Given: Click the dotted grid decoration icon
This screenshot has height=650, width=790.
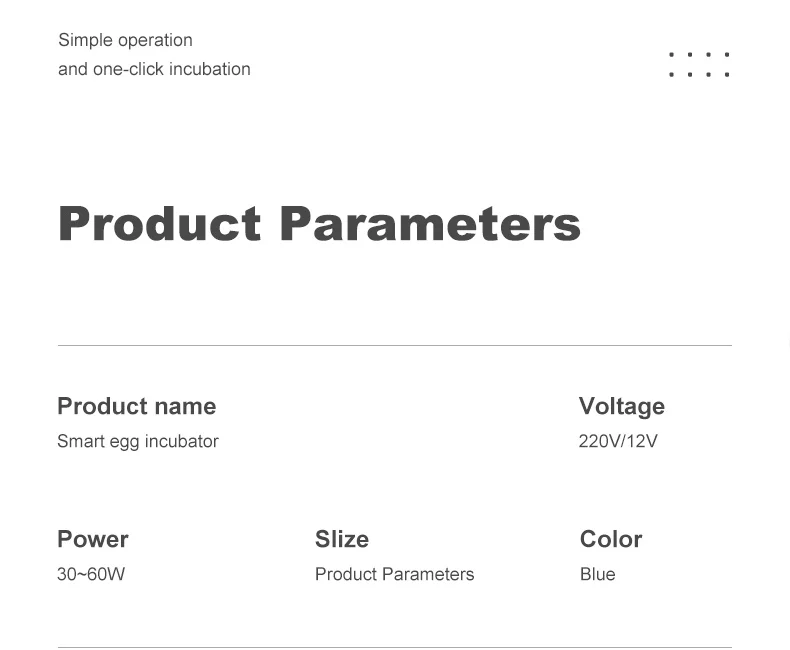Looking at the screenshot, I should (x=699, y=64).
